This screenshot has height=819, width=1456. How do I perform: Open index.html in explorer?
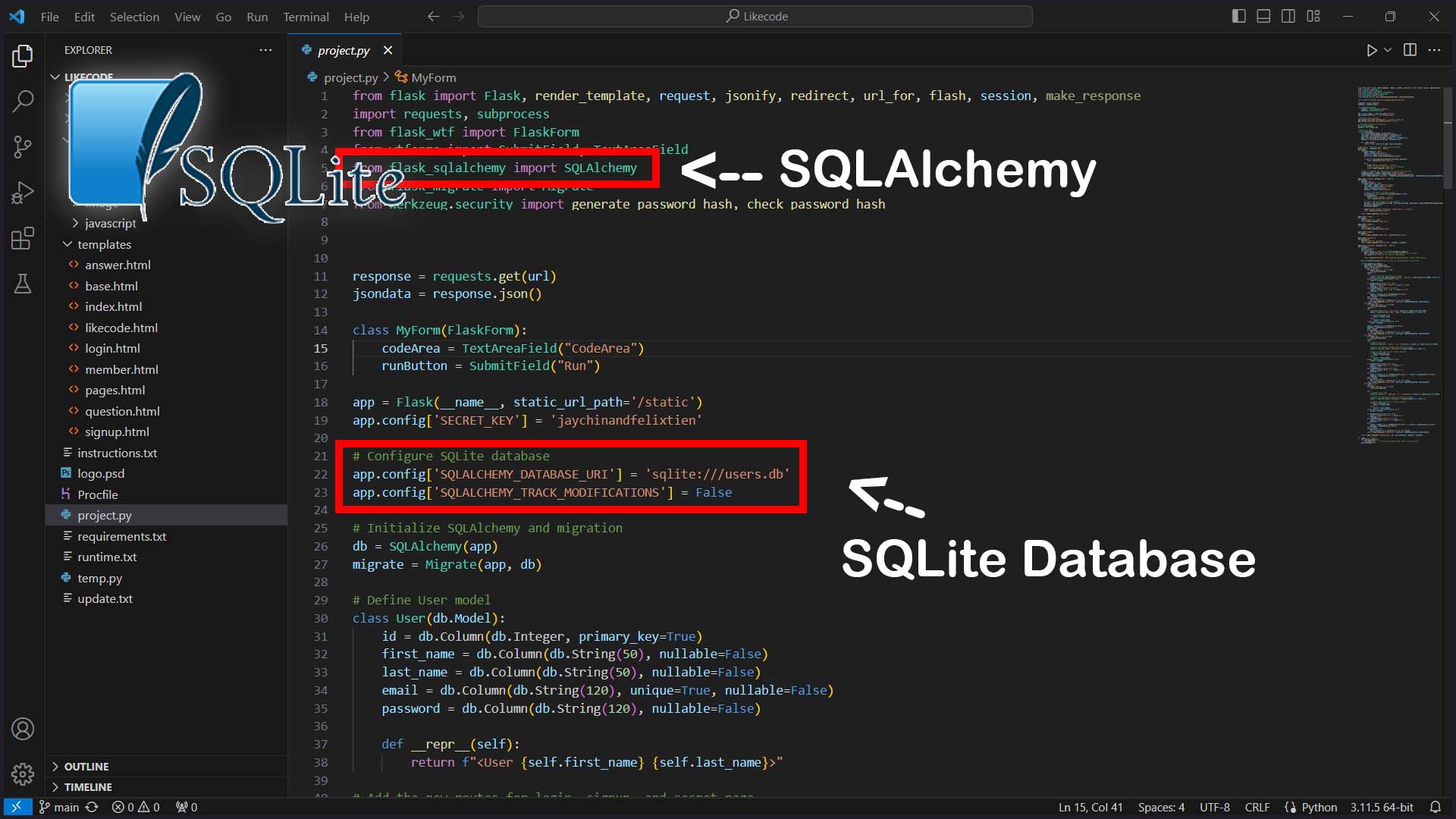(113, 306)
